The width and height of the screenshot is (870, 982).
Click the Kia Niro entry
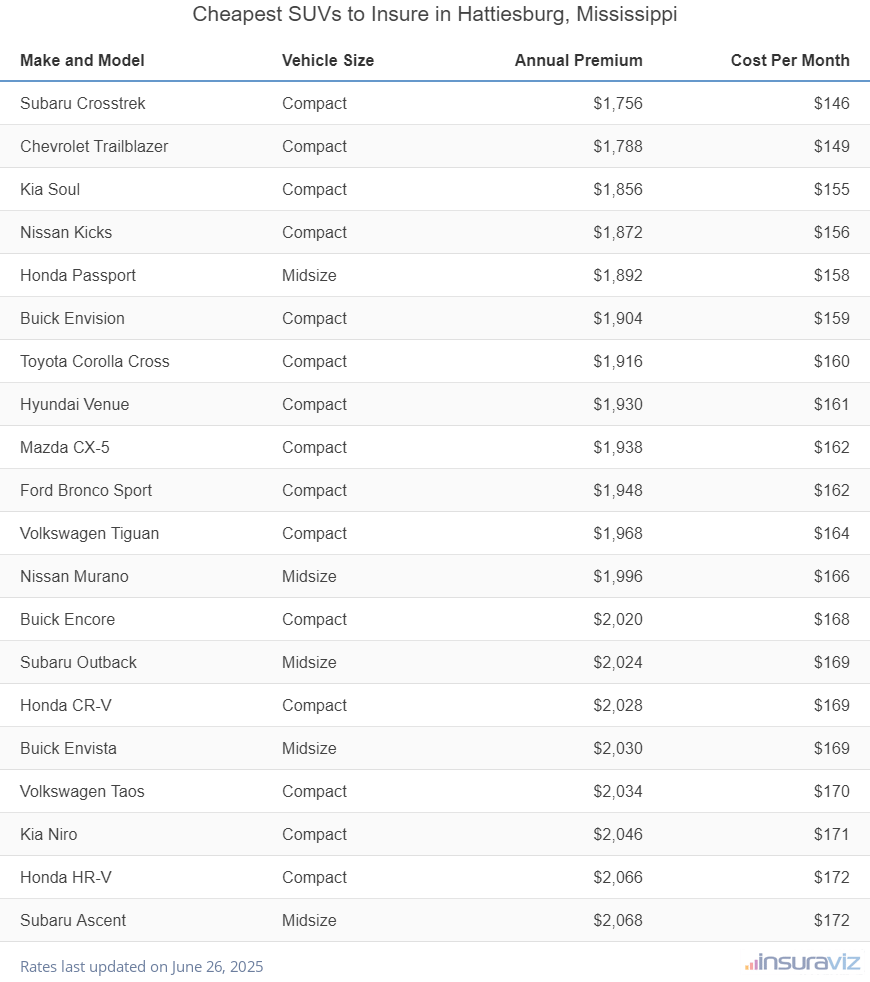tap(48, 834)
